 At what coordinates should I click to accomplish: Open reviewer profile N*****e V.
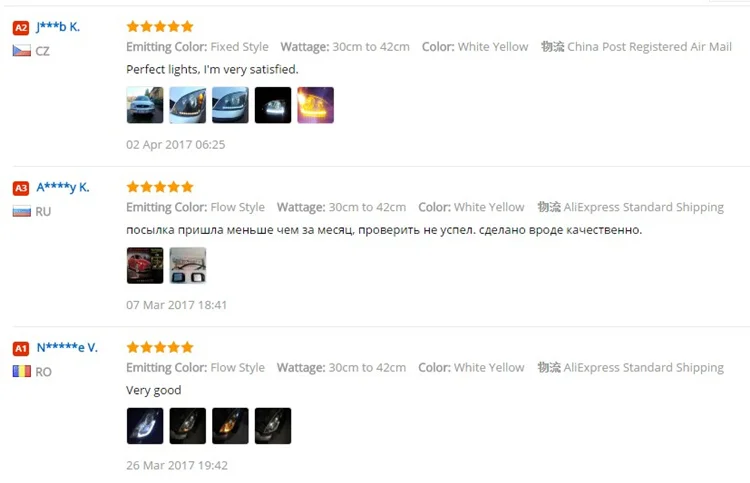[67, 347]
